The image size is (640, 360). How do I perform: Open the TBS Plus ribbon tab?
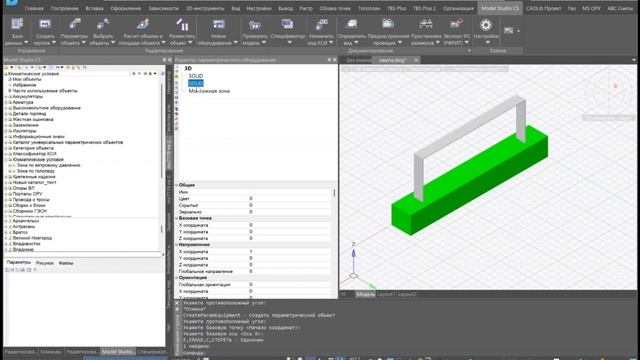click(x=396, y=8)
